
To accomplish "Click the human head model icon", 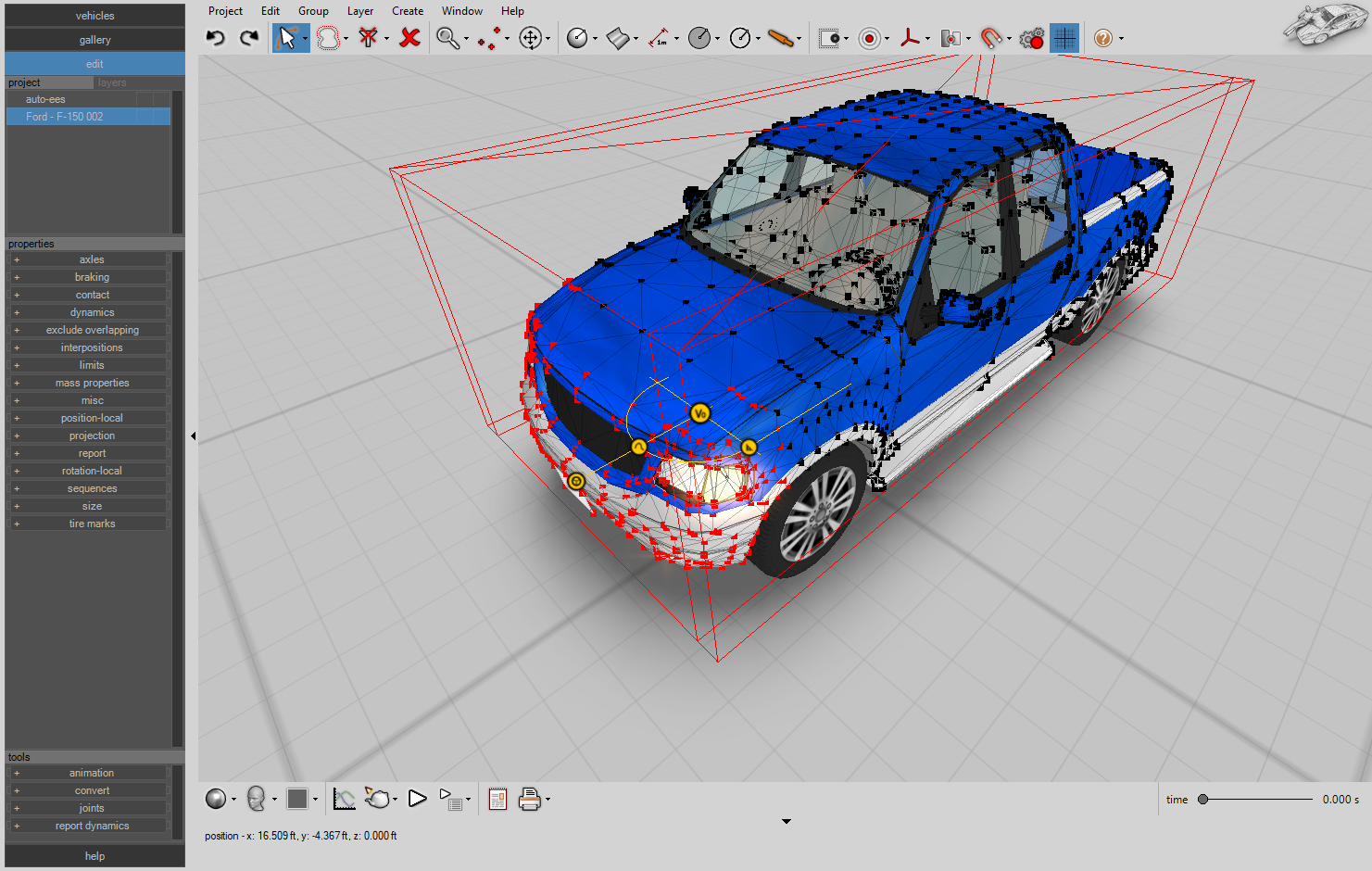I will coord(257,799).
